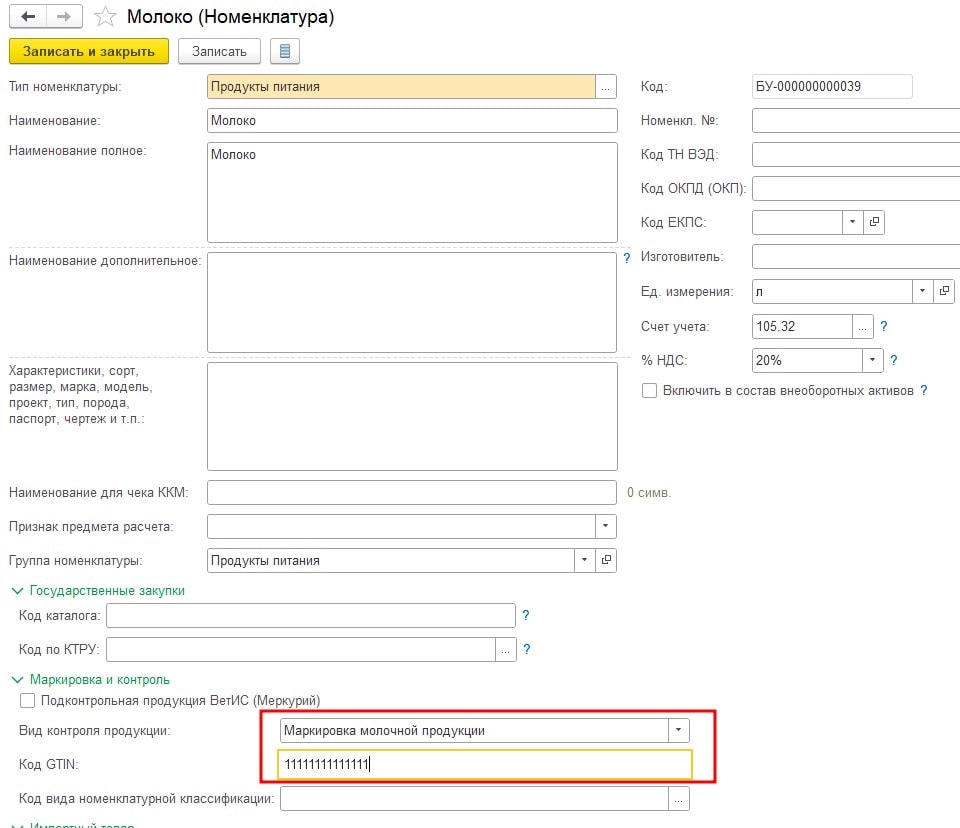The image size is (960, 828).
Task: Click the question mark beside Счет учета
Action: pyautogui.click(x=883, y=326)
